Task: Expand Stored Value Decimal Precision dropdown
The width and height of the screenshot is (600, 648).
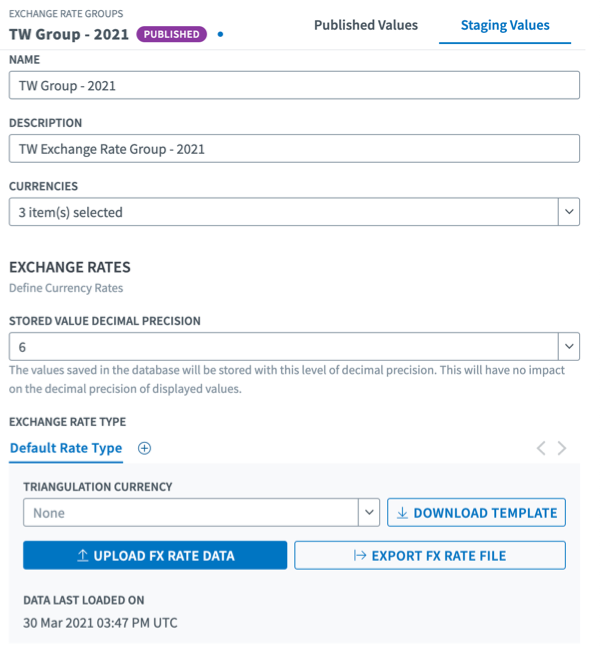Action: point(294,347)
